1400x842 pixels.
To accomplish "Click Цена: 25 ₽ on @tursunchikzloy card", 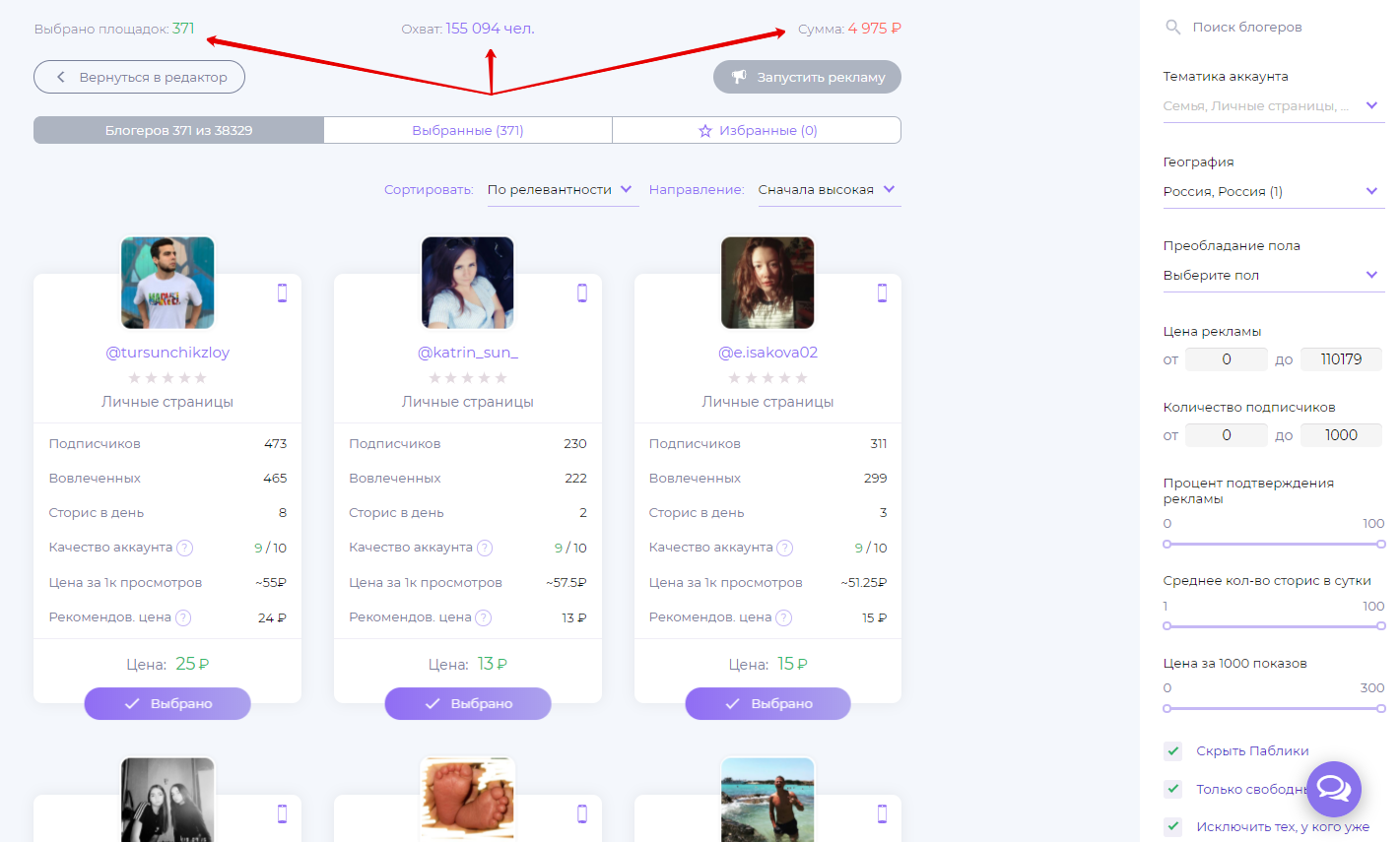I will [167, 664].
